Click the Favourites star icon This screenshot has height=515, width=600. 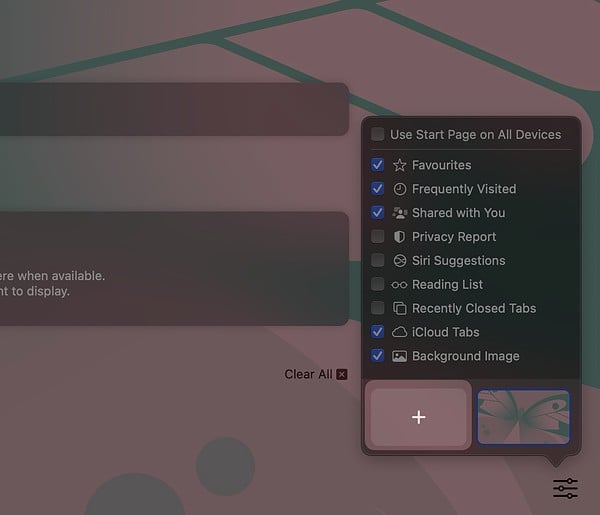(400, 165)
